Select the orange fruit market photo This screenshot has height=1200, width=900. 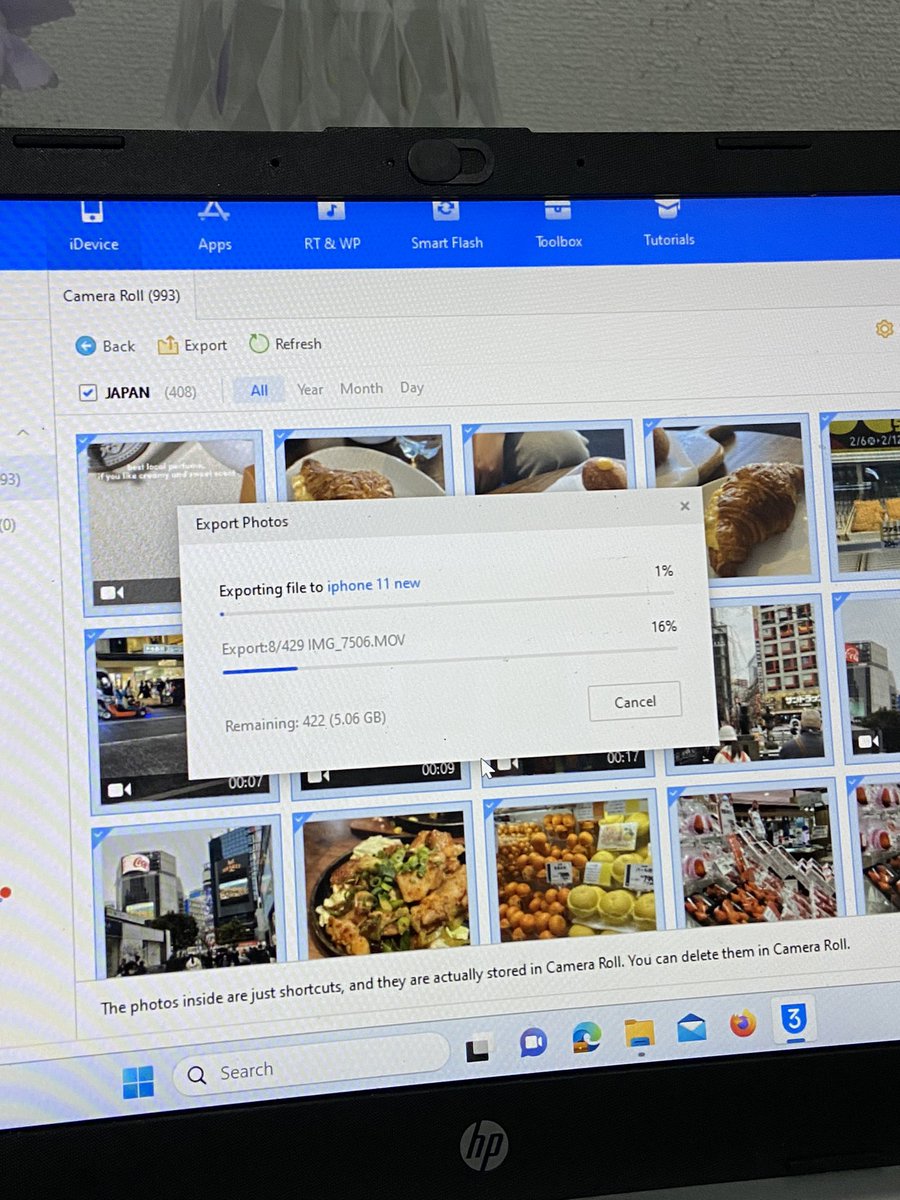[x=575, y=868]
